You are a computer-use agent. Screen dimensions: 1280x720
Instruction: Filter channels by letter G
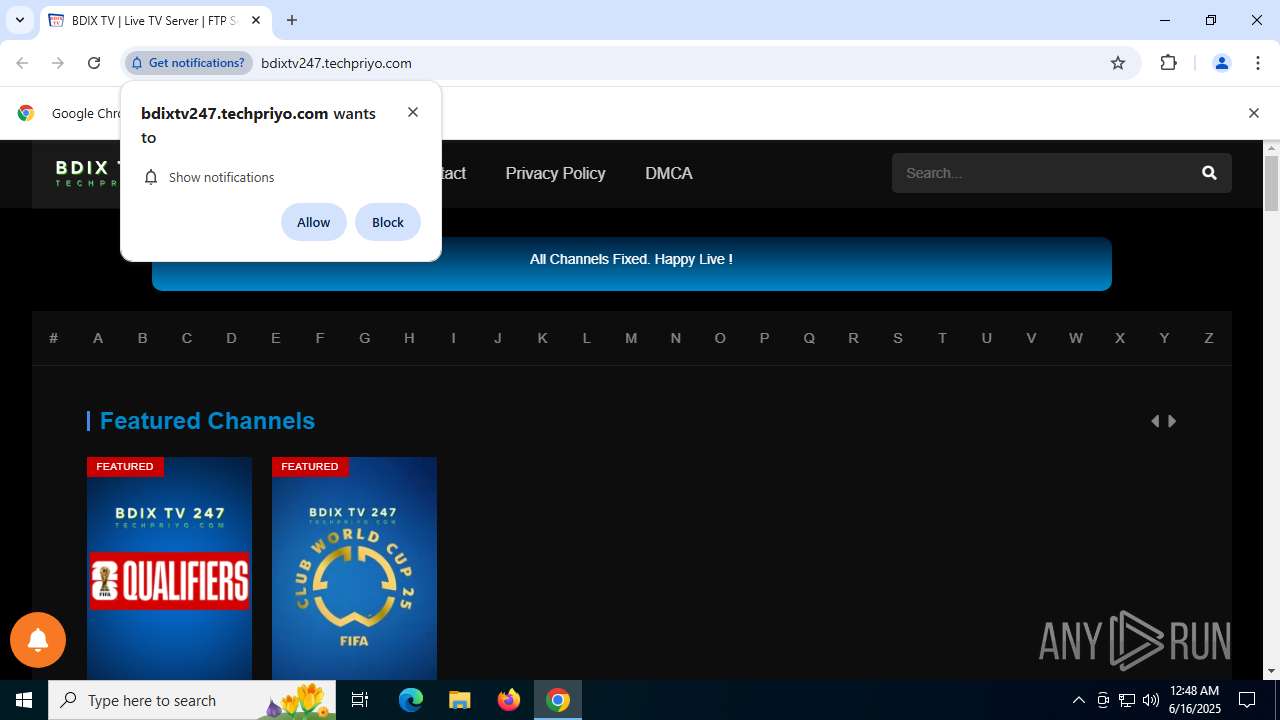(365, 338)
